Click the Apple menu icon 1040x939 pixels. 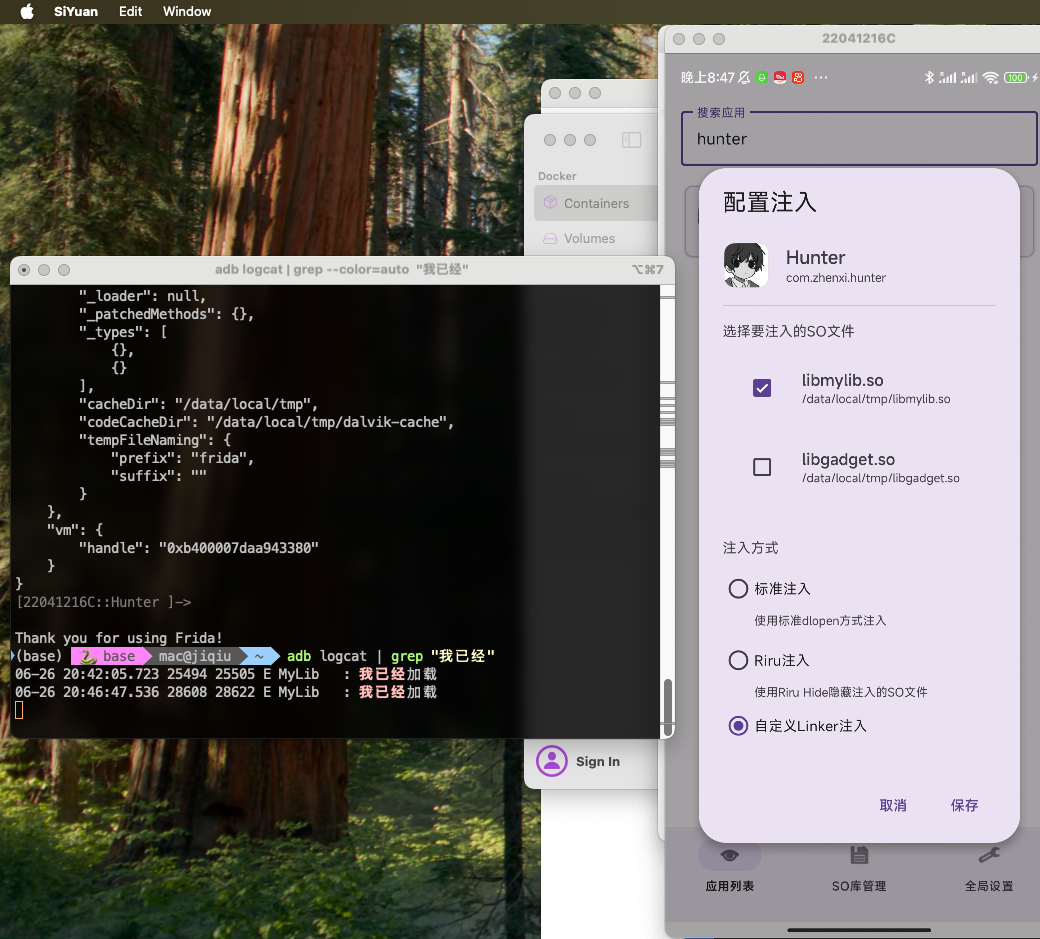[x=27, y=11]
